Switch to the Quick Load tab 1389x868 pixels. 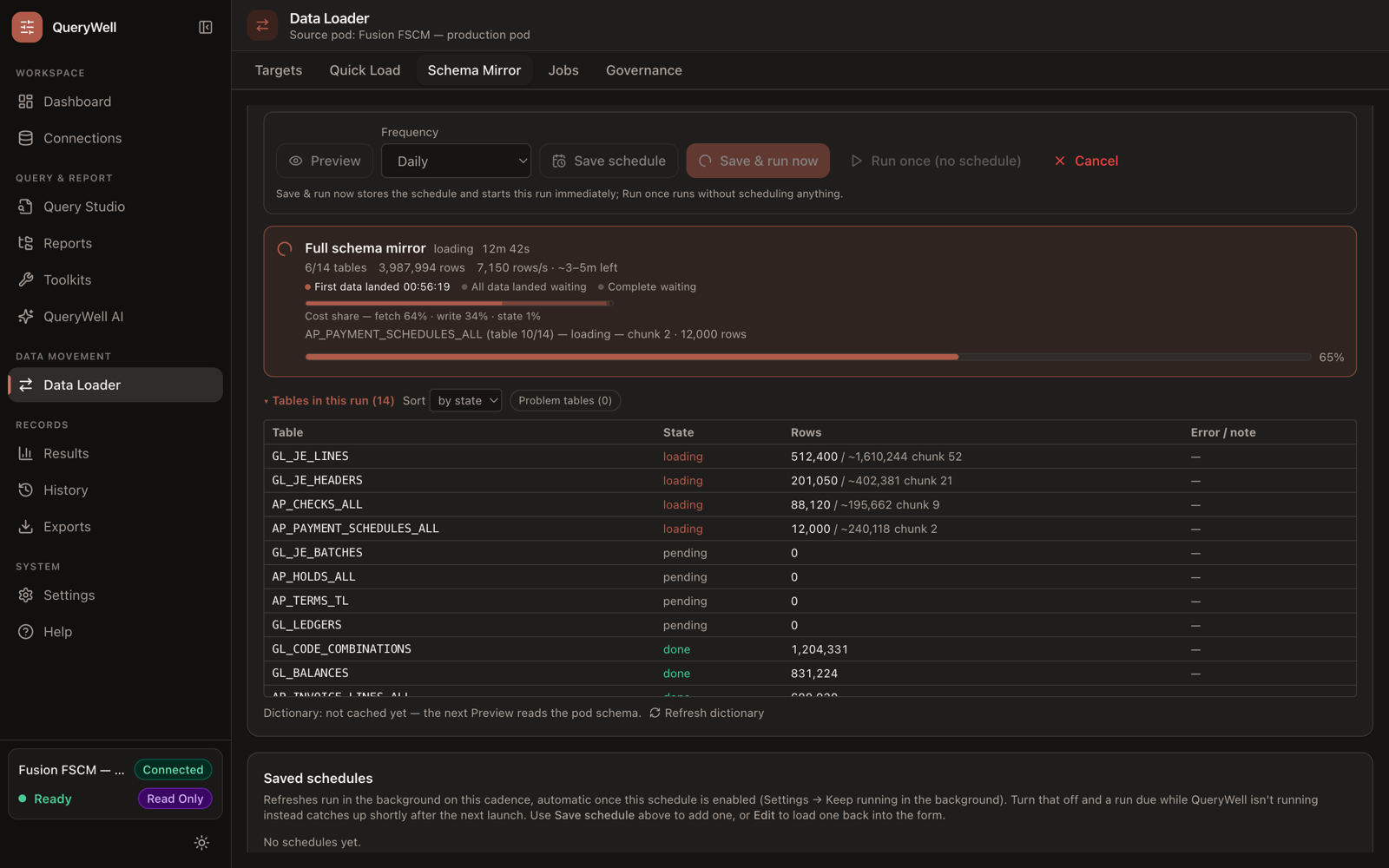[365, 70]
